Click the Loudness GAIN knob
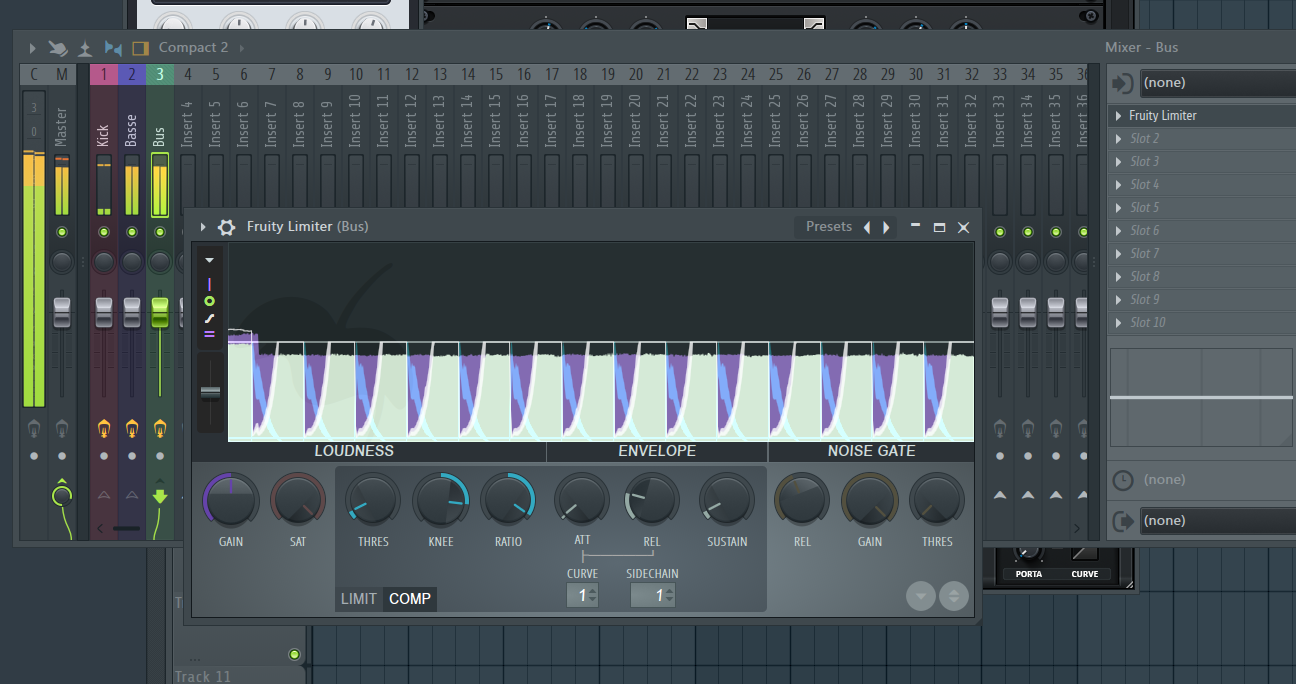Viewport: 1296px width, 684px height. 231,500
